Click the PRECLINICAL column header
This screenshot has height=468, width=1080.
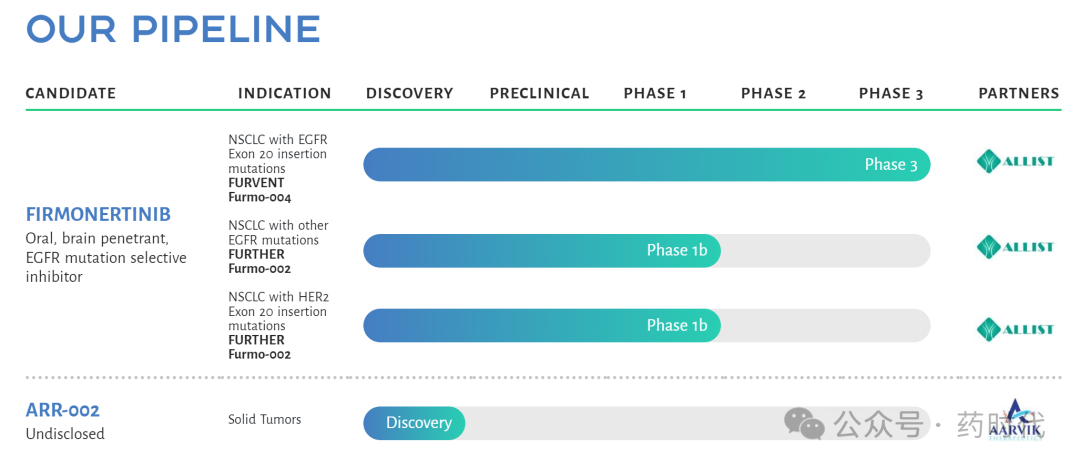(x=539, y=93)
